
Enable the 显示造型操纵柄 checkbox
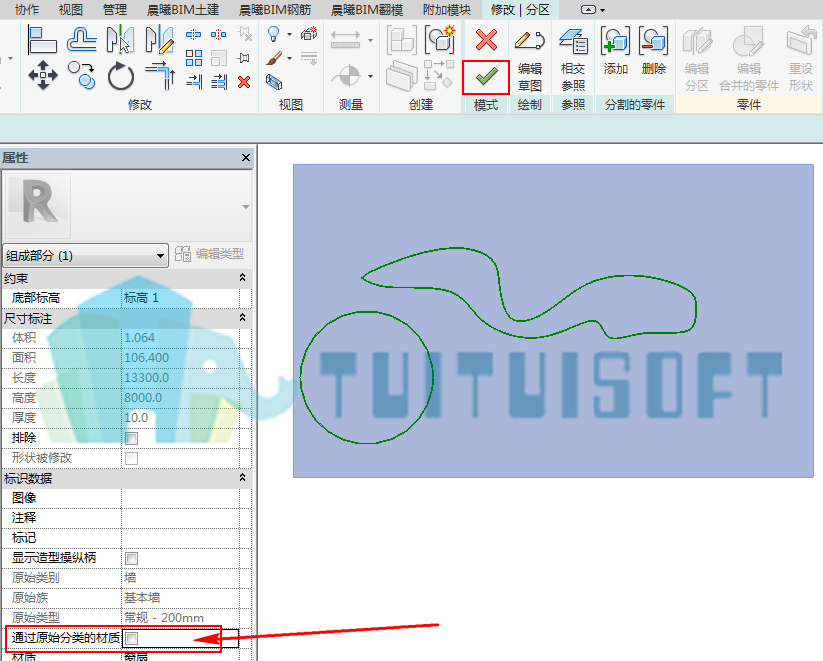click(131, 558)
